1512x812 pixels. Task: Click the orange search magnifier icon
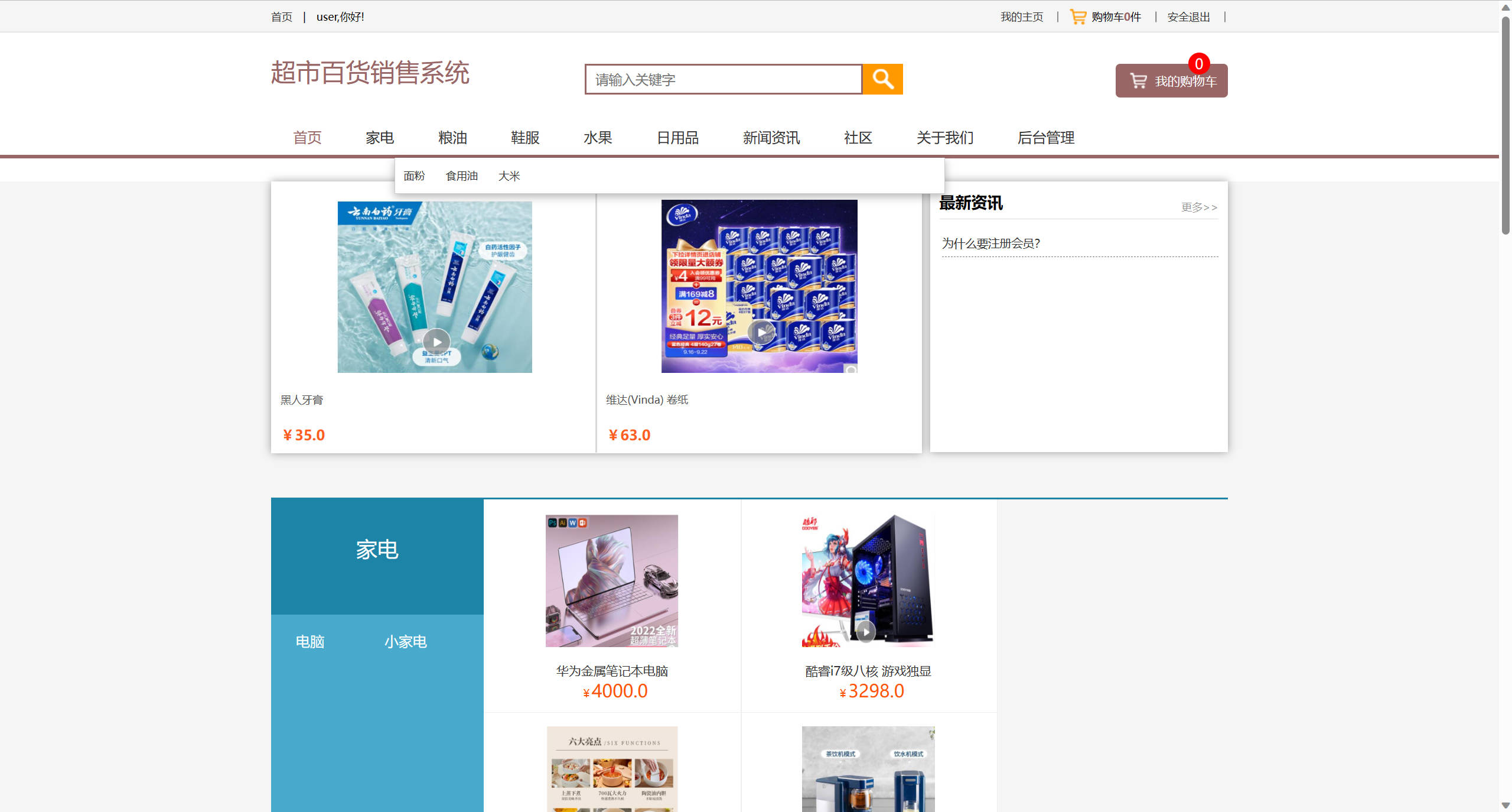pyautogui.click(x=882, y=79)
